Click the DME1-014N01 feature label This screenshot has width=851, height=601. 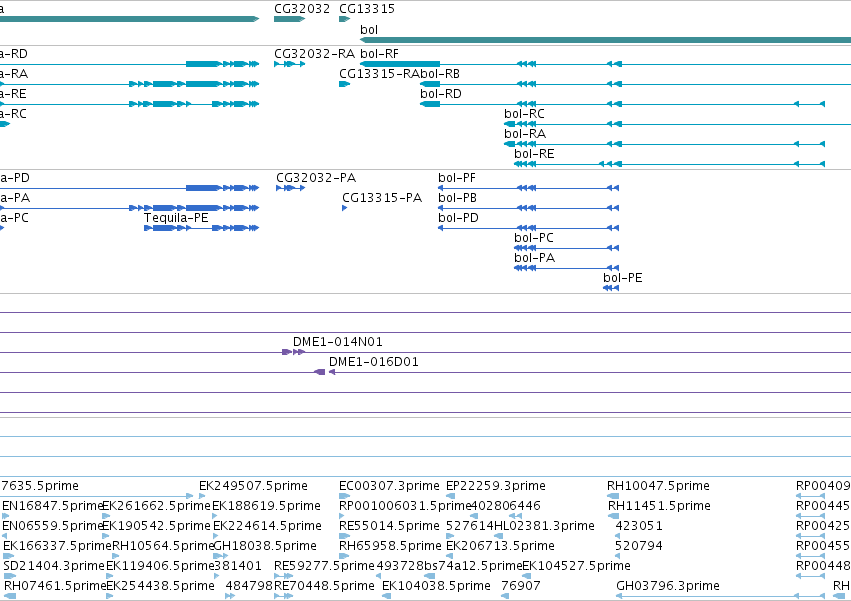tap(338, 342)
